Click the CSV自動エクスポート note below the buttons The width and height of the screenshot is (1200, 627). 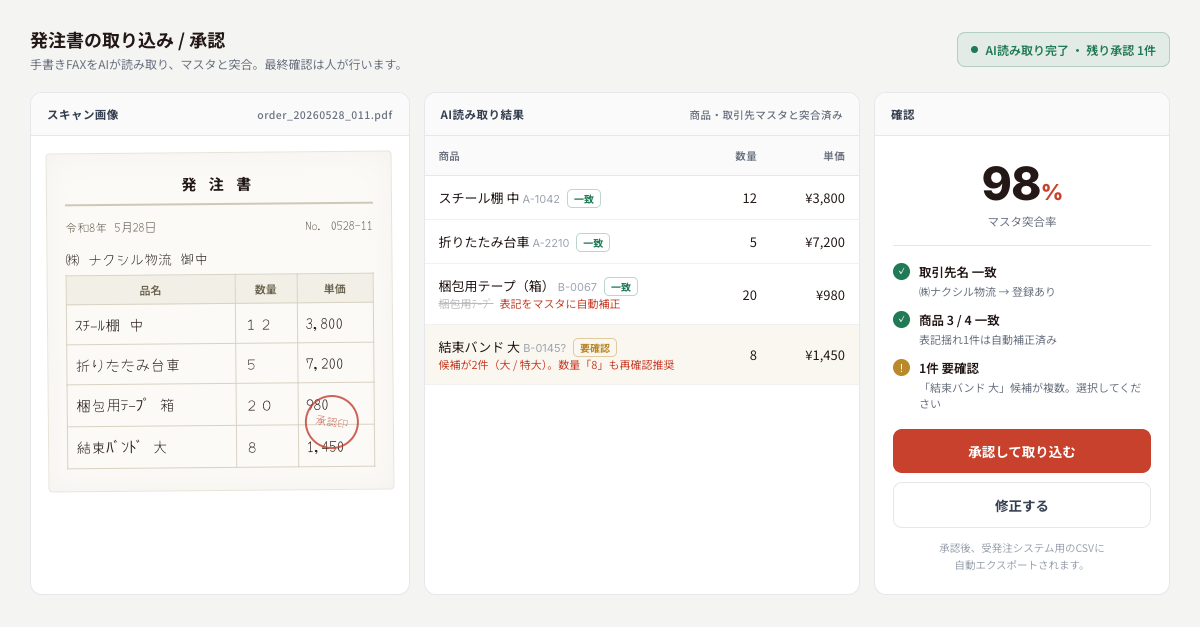pyautogui.click(x=1021, y=556)
